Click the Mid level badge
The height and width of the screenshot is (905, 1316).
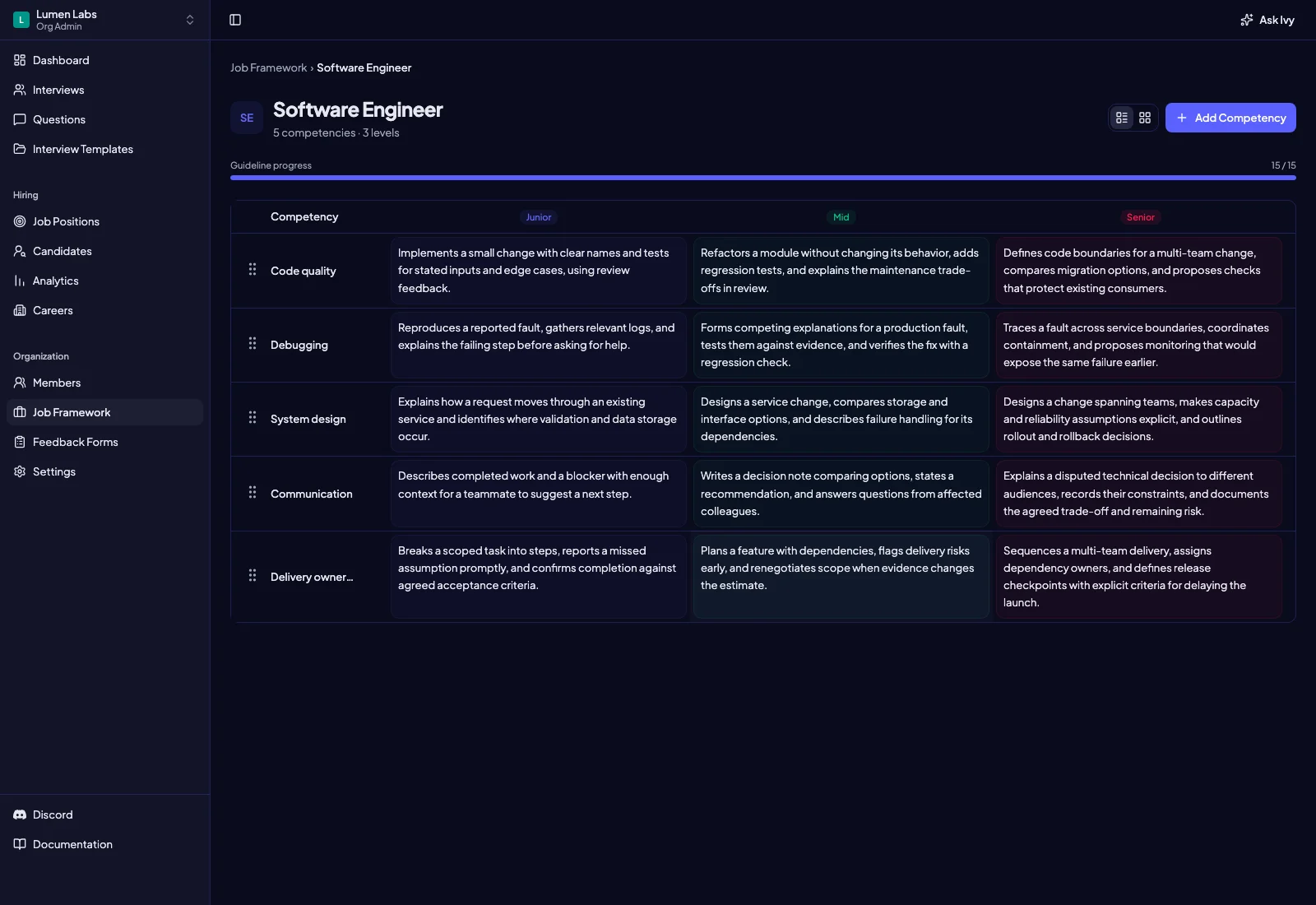[x=841, y=217]
